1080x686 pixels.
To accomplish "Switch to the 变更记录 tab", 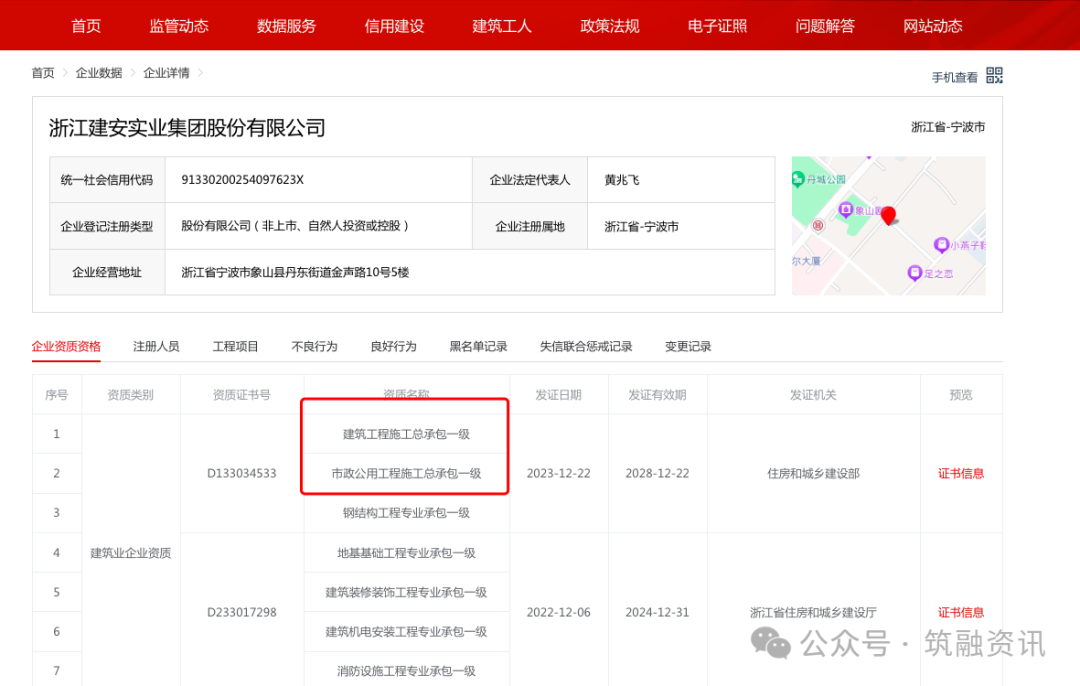I will click(x=688, y=346).
